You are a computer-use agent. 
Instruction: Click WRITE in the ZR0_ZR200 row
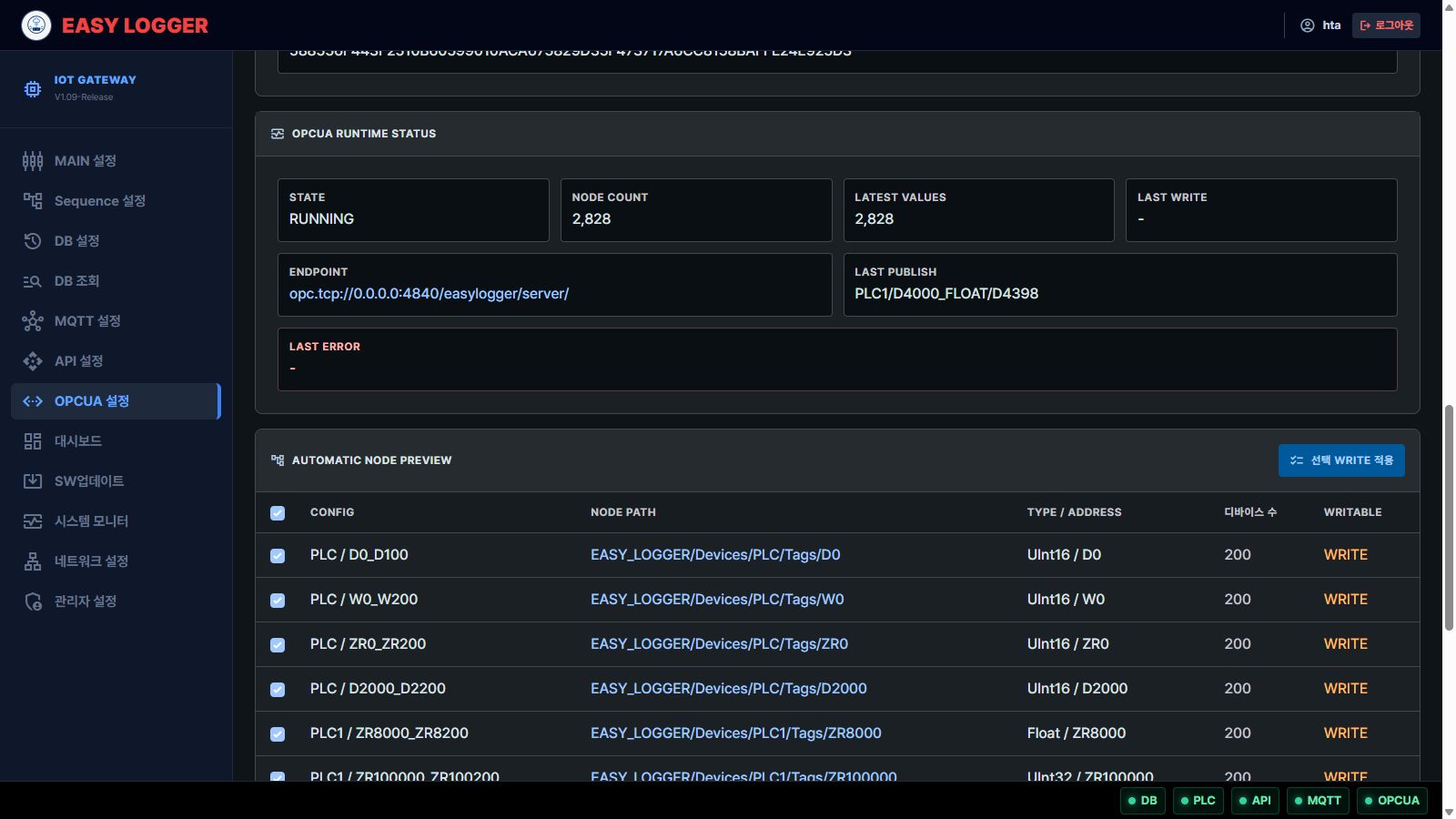coord(1346,644)
